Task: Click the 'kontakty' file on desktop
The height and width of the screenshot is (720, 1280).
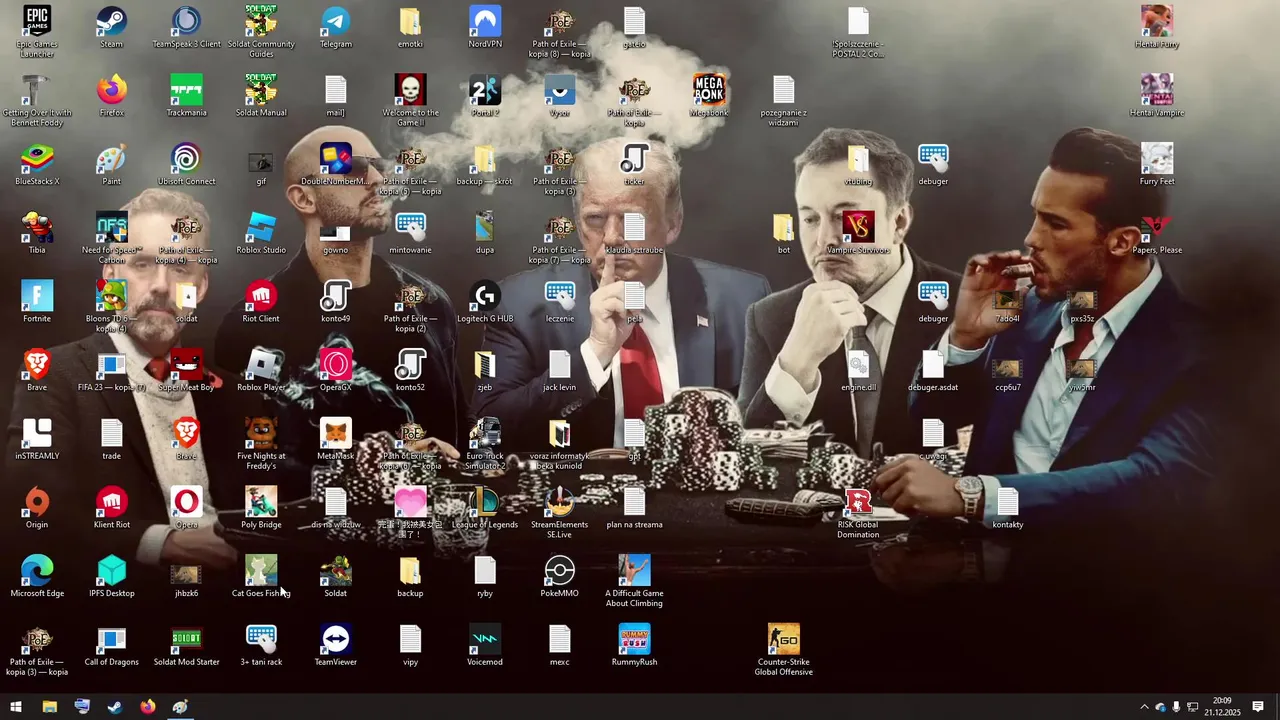Action: coord(1007,508)
